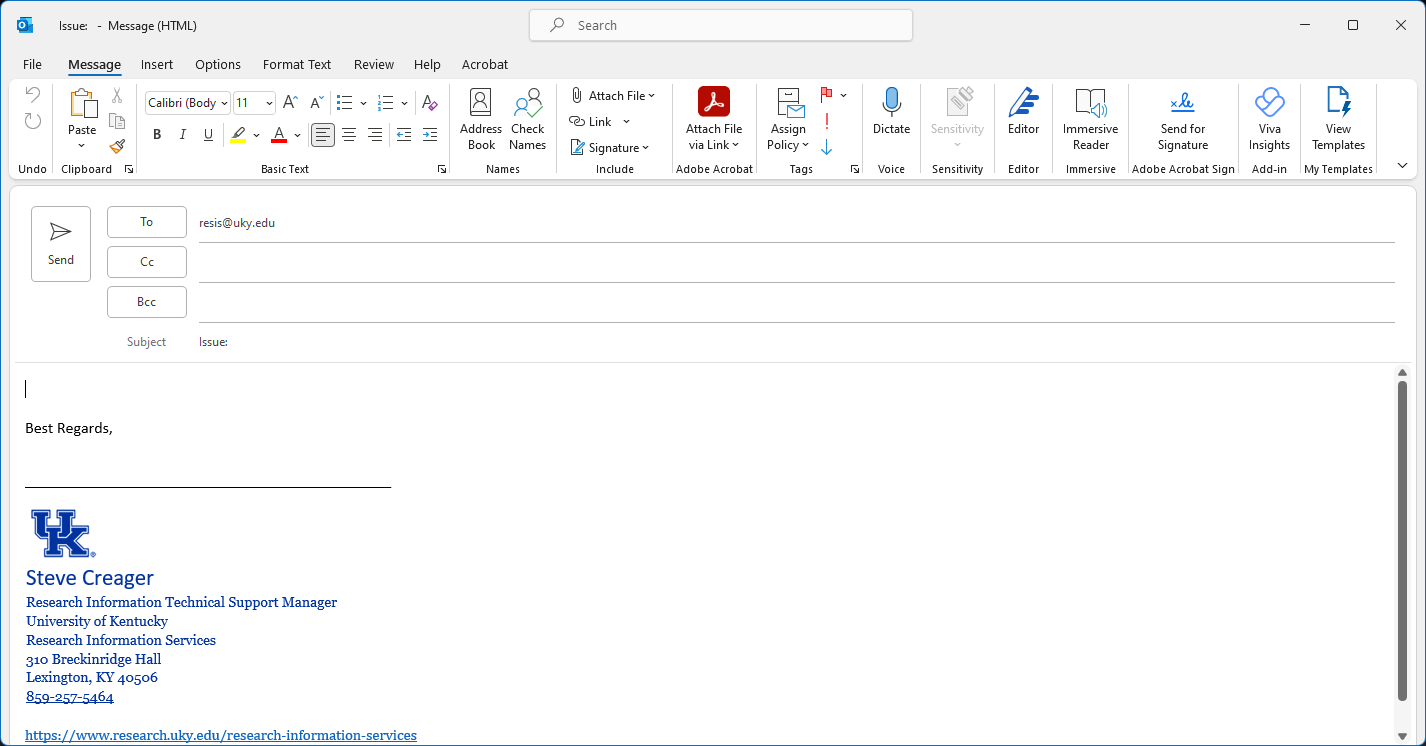The width and height of the screenshot is (1426, 746).
Task: Click into the Cc recipients field
Action: (795, 262)
